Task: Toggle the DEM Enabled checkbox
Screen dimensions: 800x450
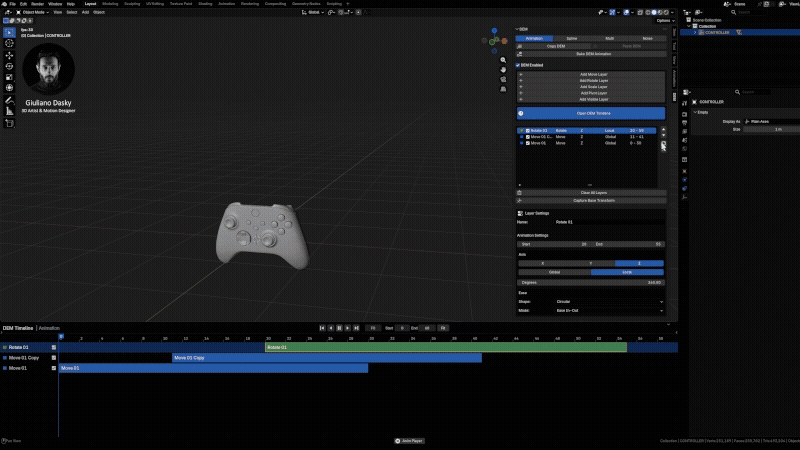Action: pyautogui.click(x=518, y=65)
